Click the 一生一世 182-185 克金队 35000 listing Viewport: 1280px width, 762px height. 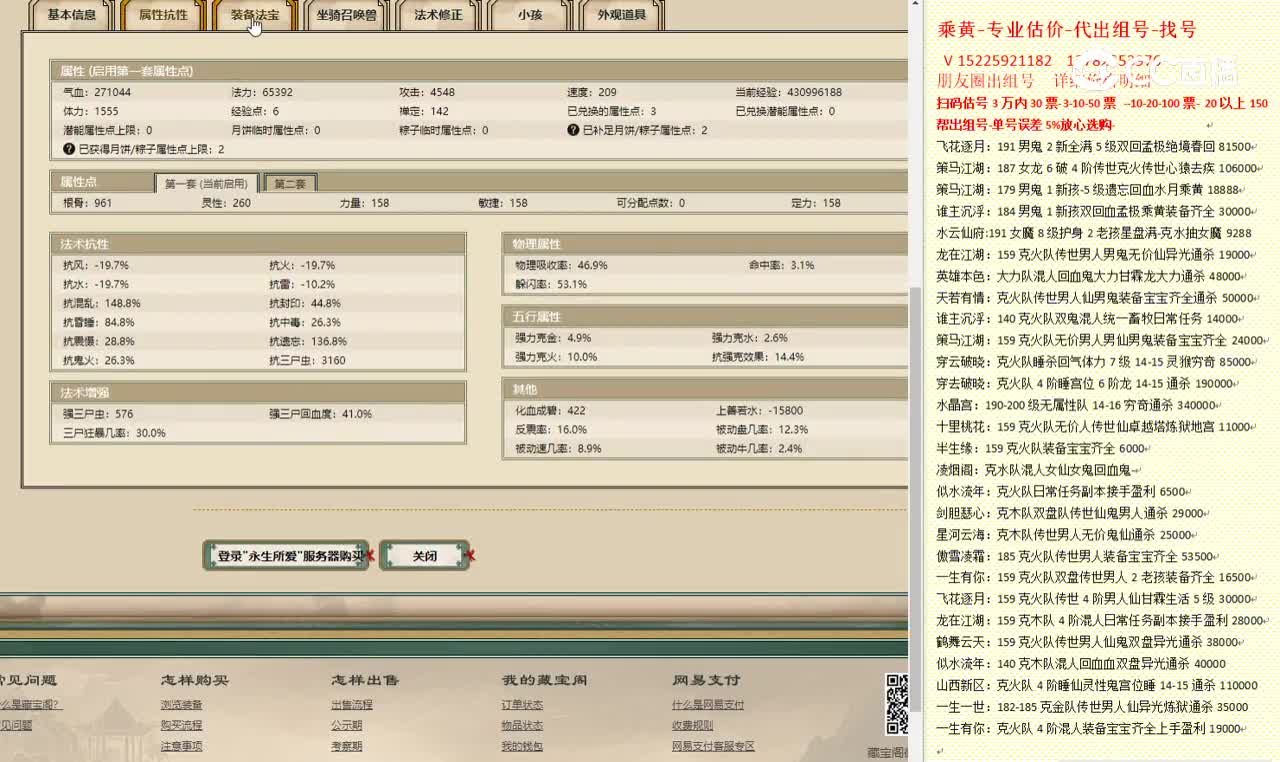[1092, 707]
